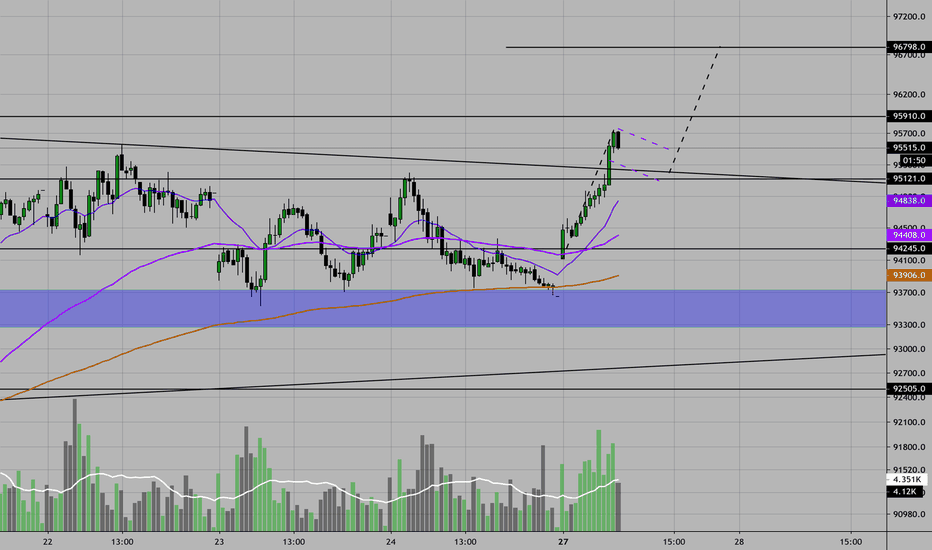This screenshot has width=932, height=550.
Task: Click the 95910.0 horizontal line price label
Action: (909, 116)
